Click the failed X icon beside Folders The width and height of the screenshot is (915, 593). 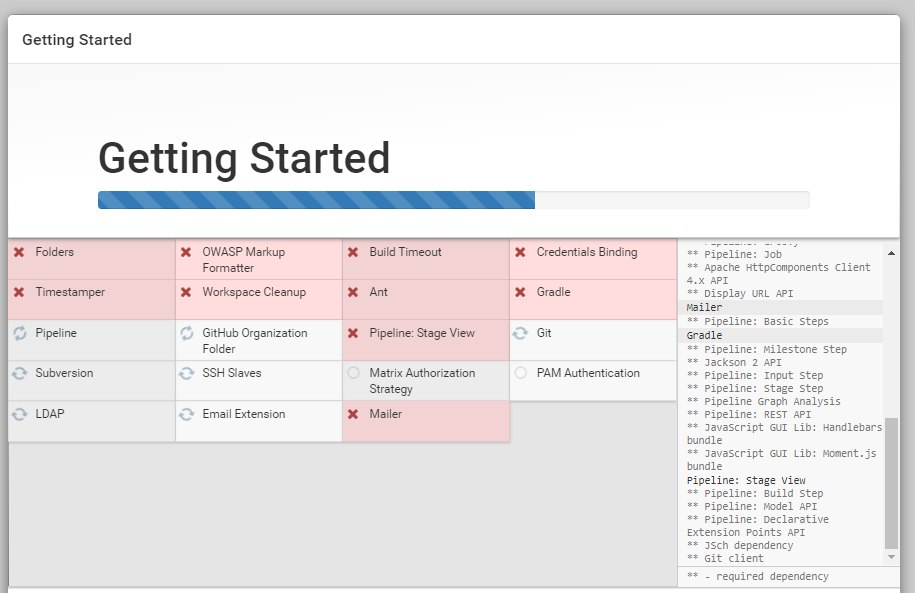19,252
